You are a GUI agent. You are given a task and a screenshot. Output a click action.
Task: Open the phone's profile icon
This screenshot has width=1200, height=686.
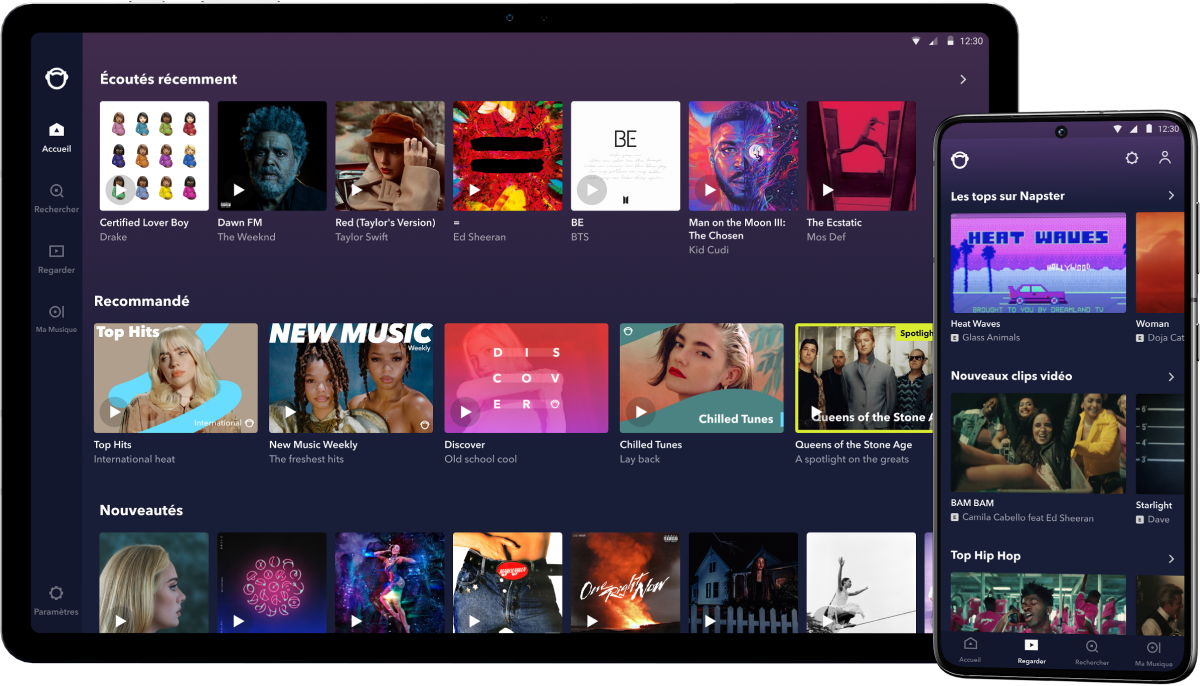point(1165,158)
